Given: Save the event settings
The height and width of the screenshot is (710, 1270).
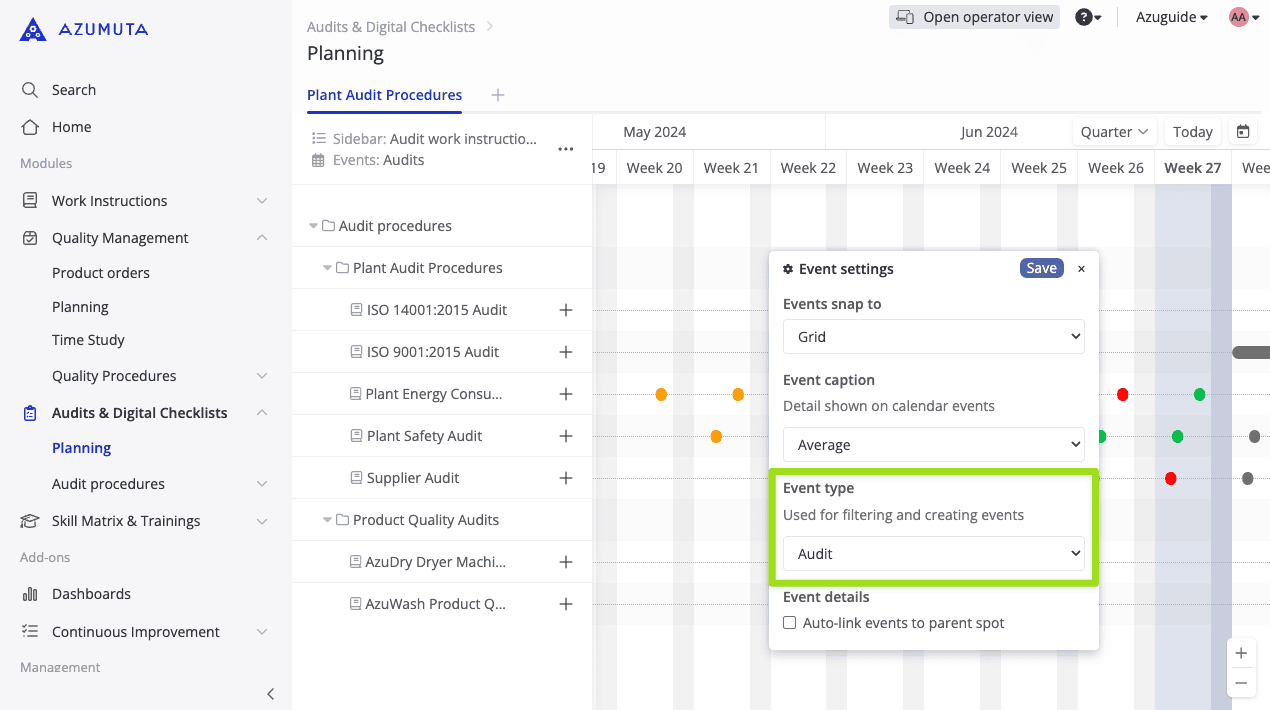Looking at the screenshot, I should pyautogui.click(x=1041, y=268).
